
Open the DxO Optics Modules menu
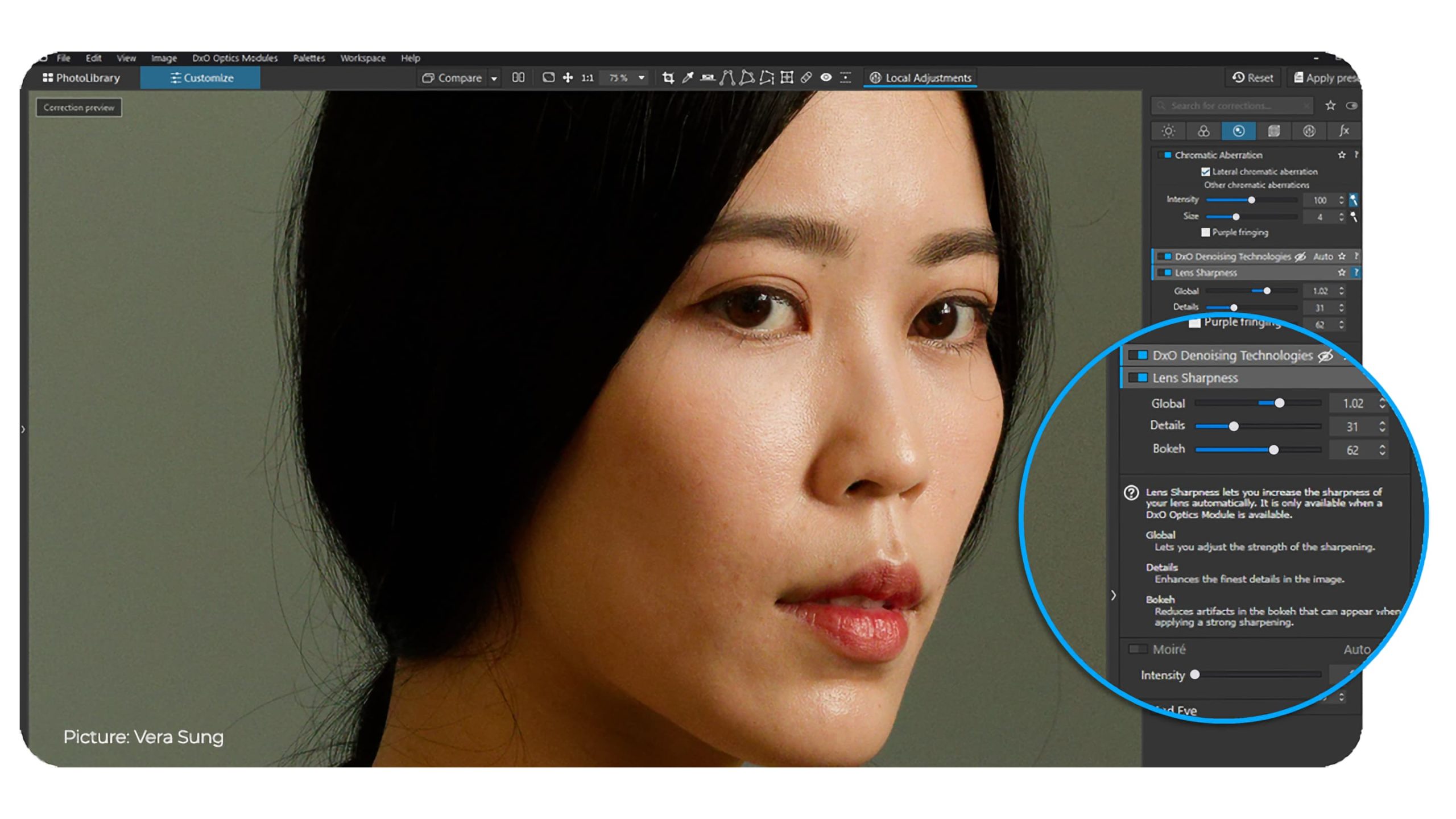[234, 58]
